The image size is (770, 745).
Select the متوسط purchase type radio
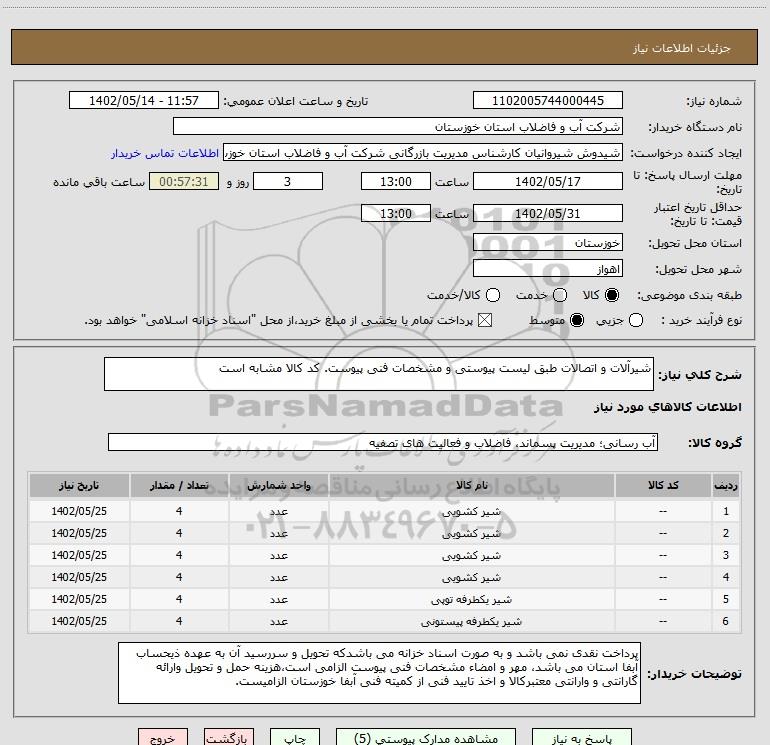pyautogui.click(x=577, y=320)
